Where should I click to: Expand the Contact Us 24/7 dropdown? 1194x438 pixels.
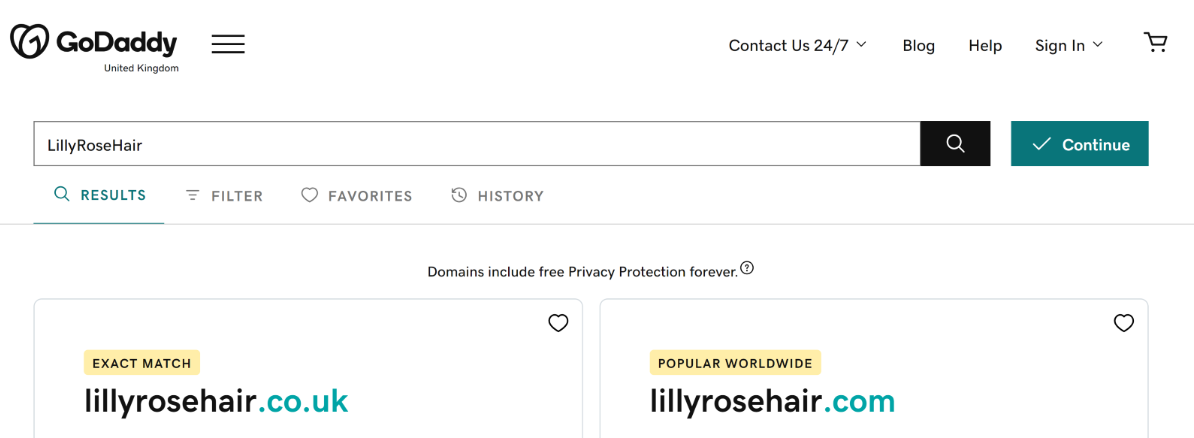(797, 45)
